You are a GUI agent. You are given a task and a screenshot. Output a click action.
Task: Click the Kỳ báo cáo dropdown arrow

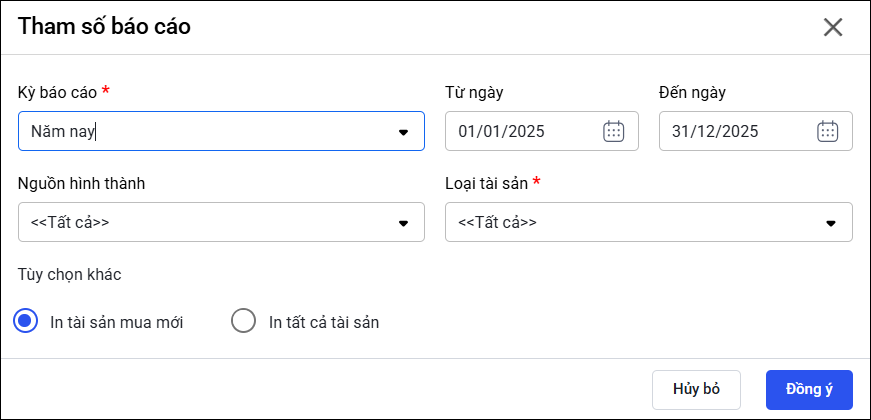404,132
